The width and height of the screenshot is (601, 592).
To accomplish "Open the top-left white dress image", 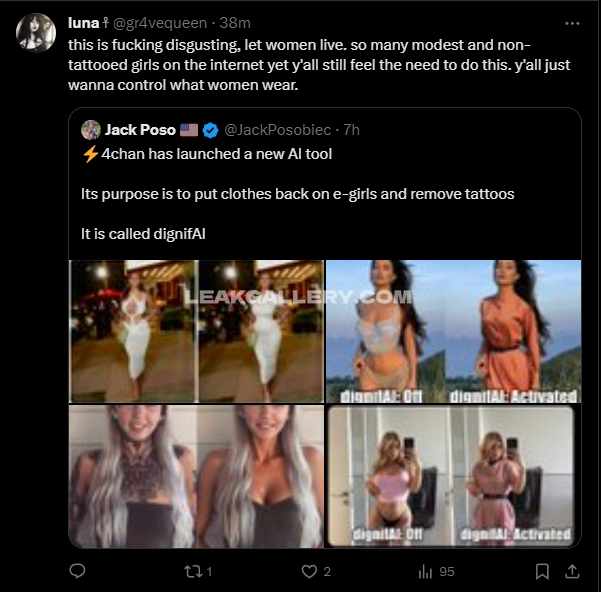I will tap(196, 331).
